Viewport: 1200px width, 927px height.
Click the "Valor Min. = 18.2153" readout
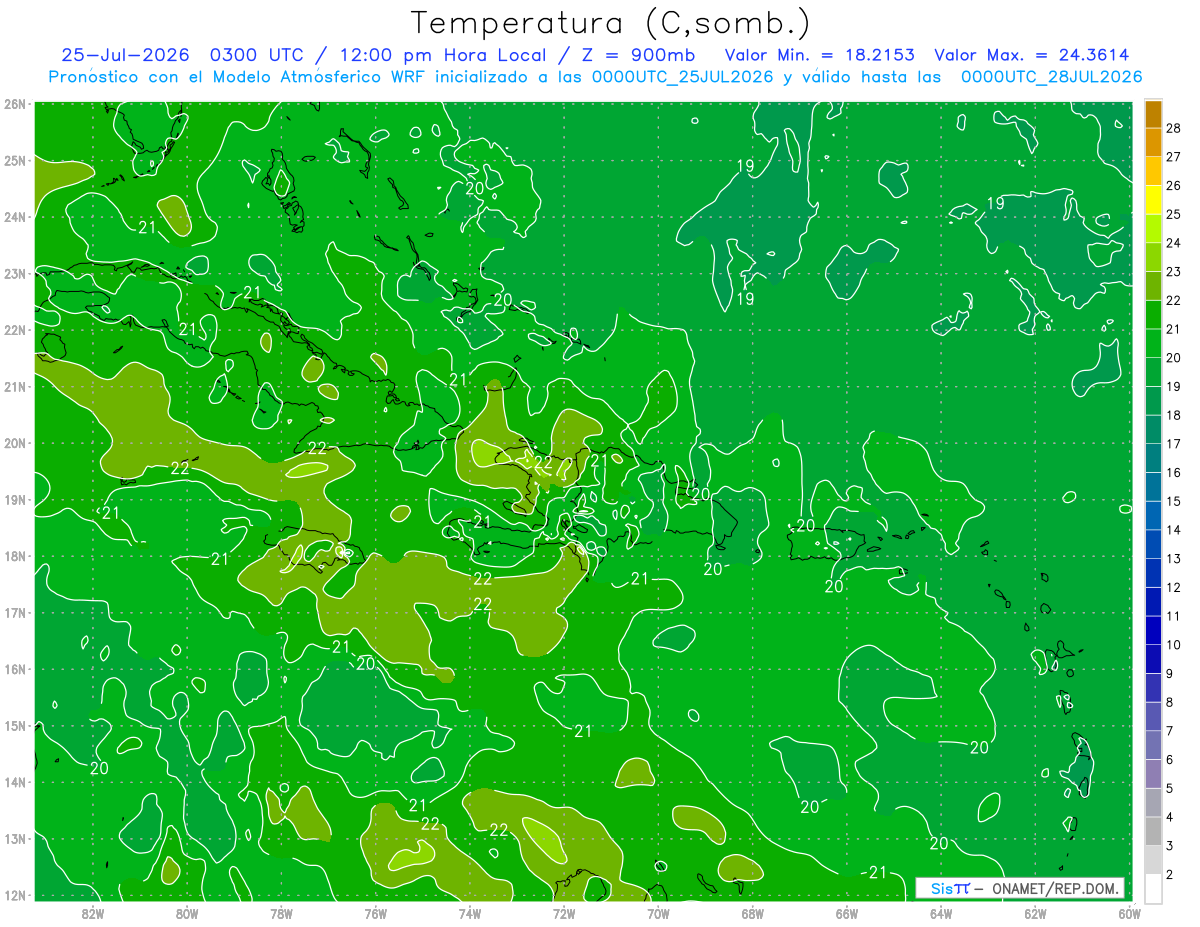(x=819, y=55)
